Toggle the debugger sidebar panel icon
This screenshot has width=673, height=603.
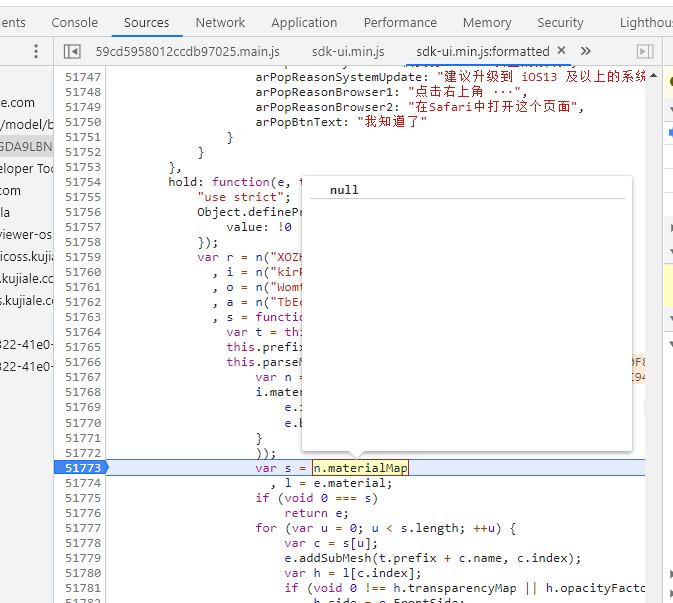645,52
